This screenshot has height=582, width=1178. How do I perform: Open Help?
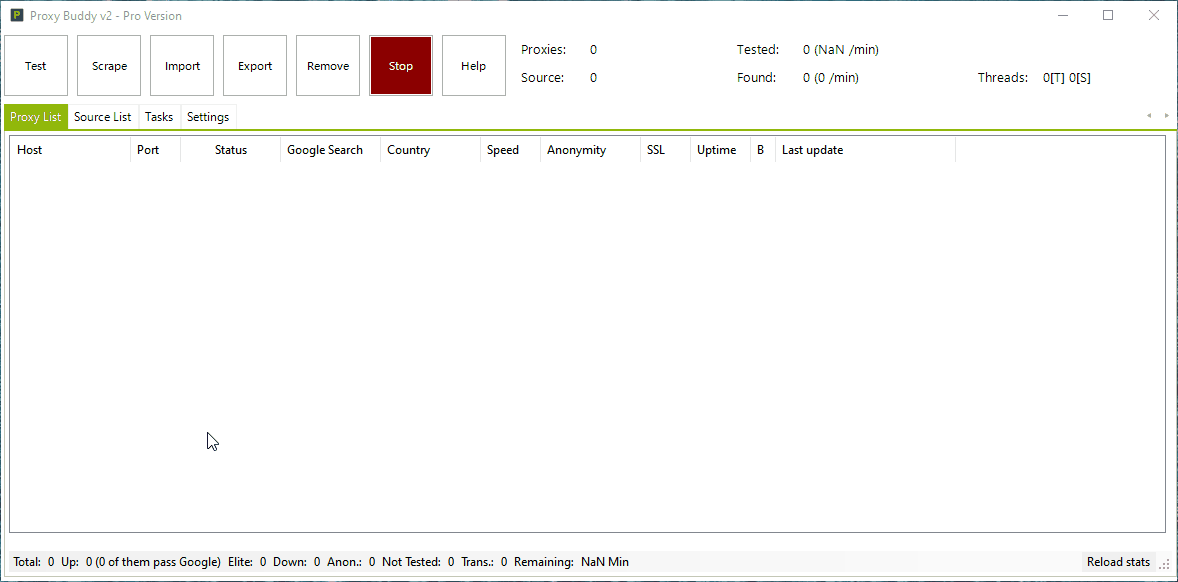pyautogui.click(x=473, y=65)
